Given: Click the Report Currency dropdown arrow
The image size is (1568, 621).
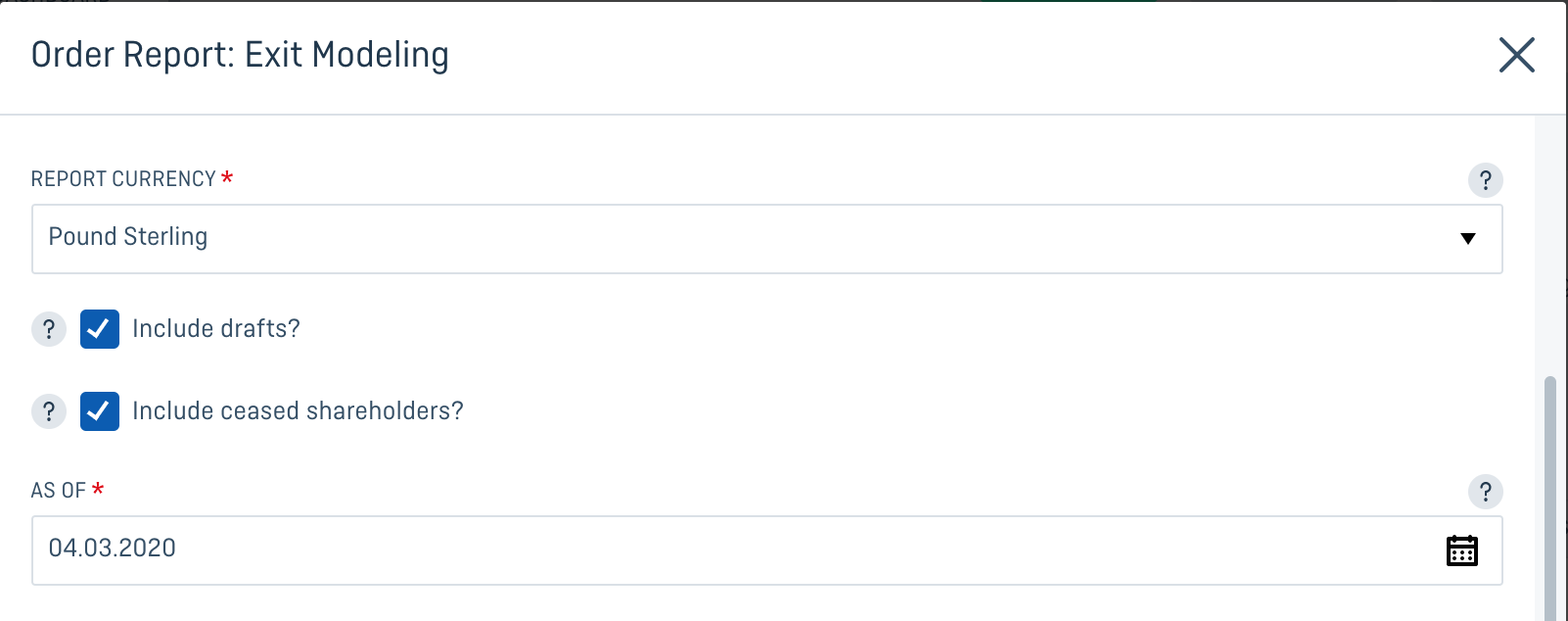Looking at the screenshot, I should (1467, 239).
